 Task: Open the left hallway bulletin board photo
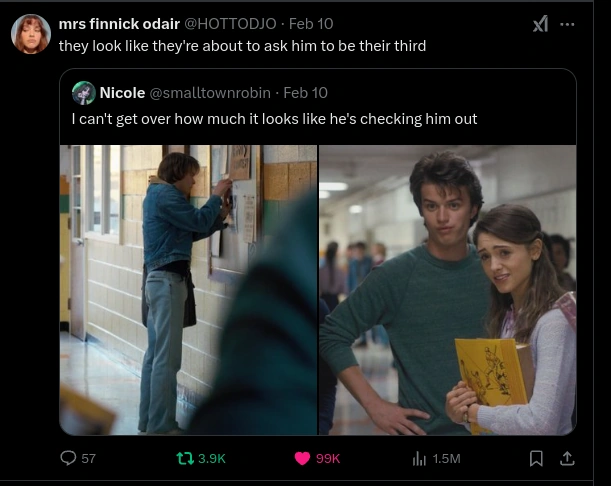click(x=189, y=290)
